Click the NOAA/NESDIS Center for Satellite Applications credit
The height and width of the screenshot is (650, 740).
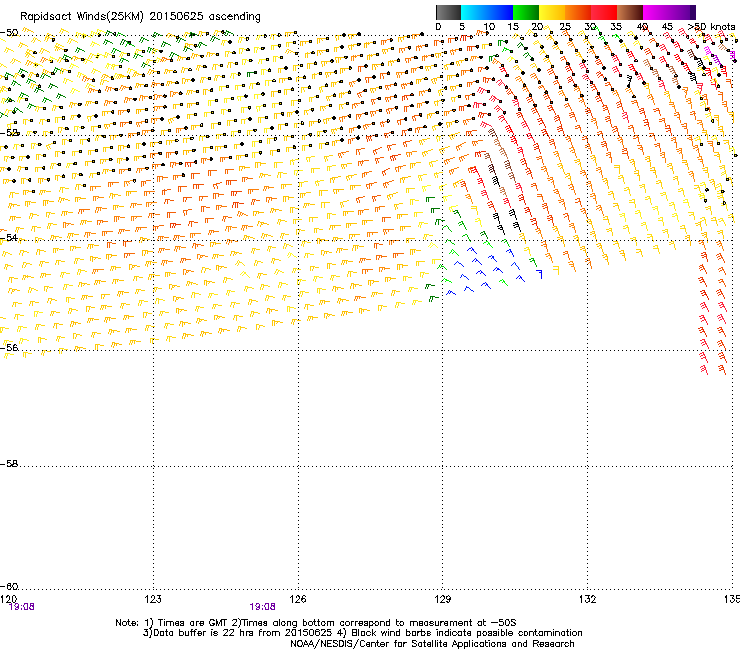tap(432, 644)
